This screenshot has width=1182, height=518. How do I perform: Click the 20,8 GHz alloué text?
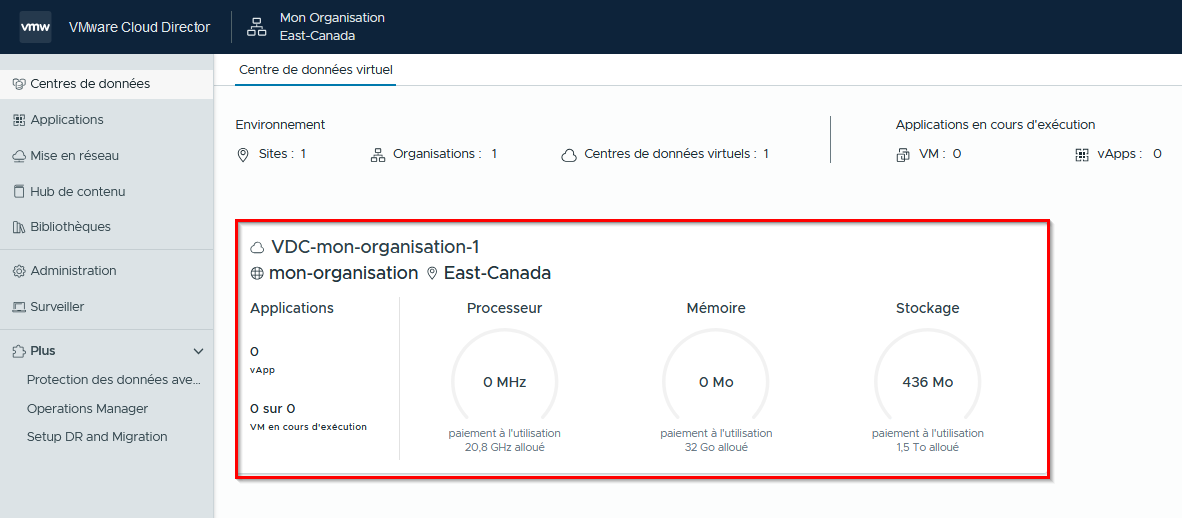click(505, 447)
